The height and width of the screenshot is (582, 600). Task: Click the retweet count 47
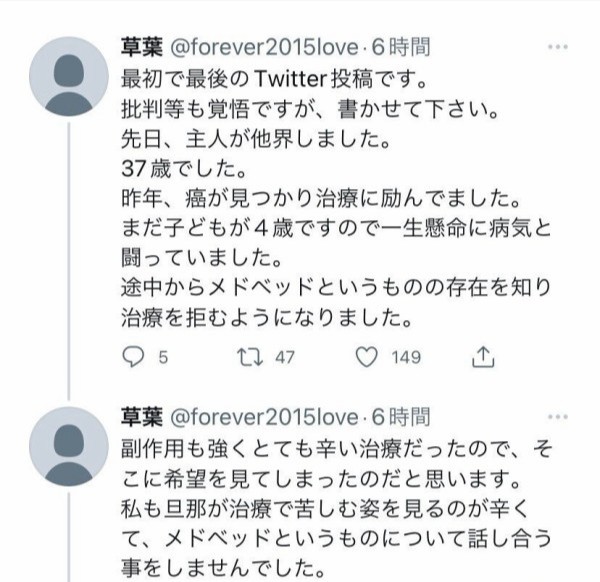click(x=284, y=358)
